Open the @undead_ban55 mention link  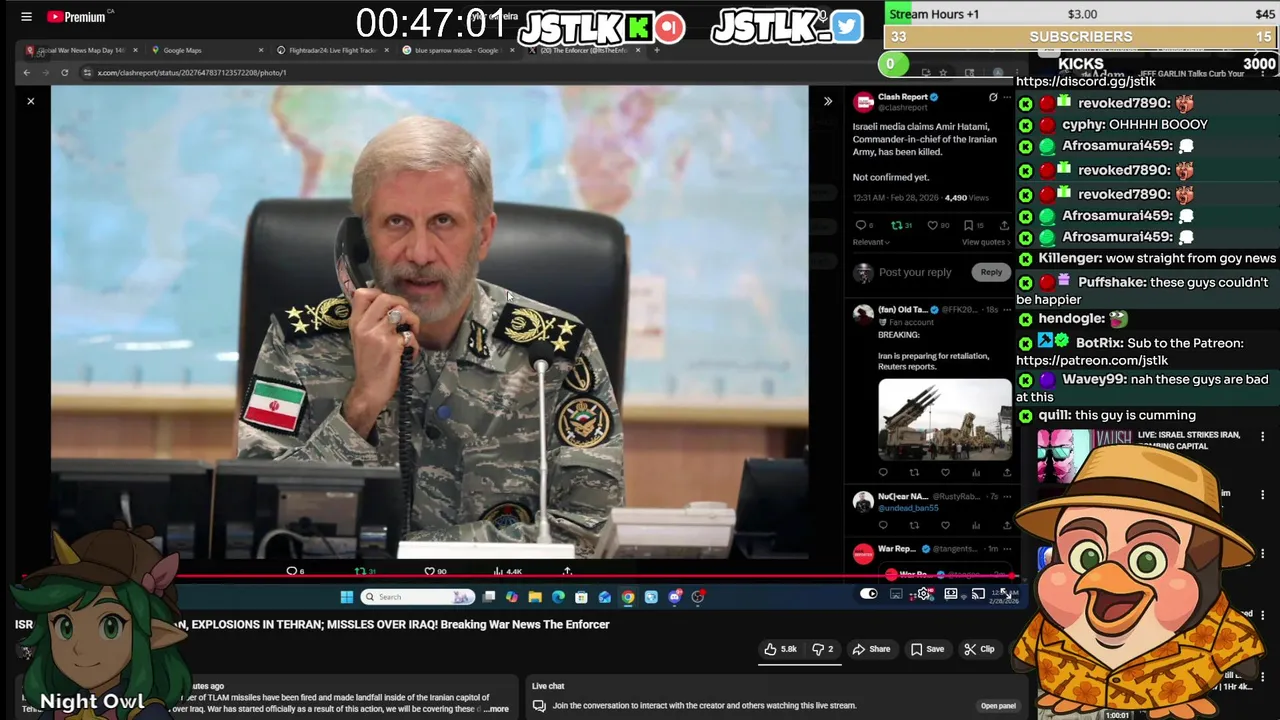tap(908, 508)
